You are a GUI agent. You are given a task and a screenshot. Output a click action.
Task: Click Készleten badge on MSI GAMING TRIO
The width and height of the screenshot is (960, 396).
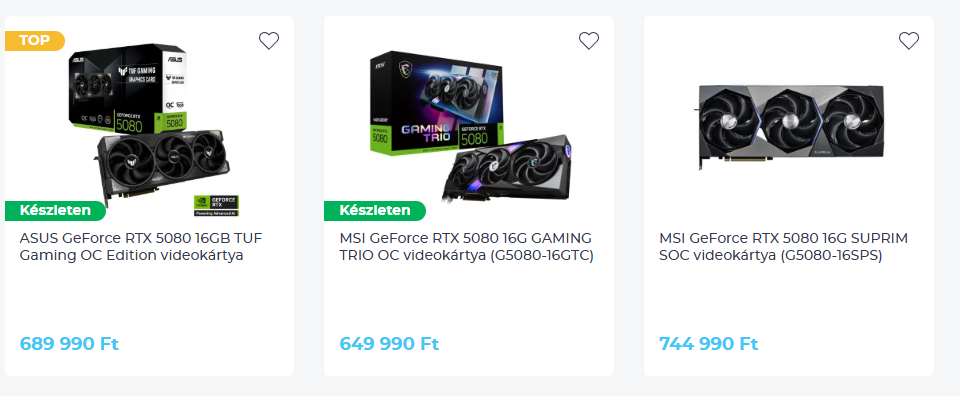click(x=375, y=211)
